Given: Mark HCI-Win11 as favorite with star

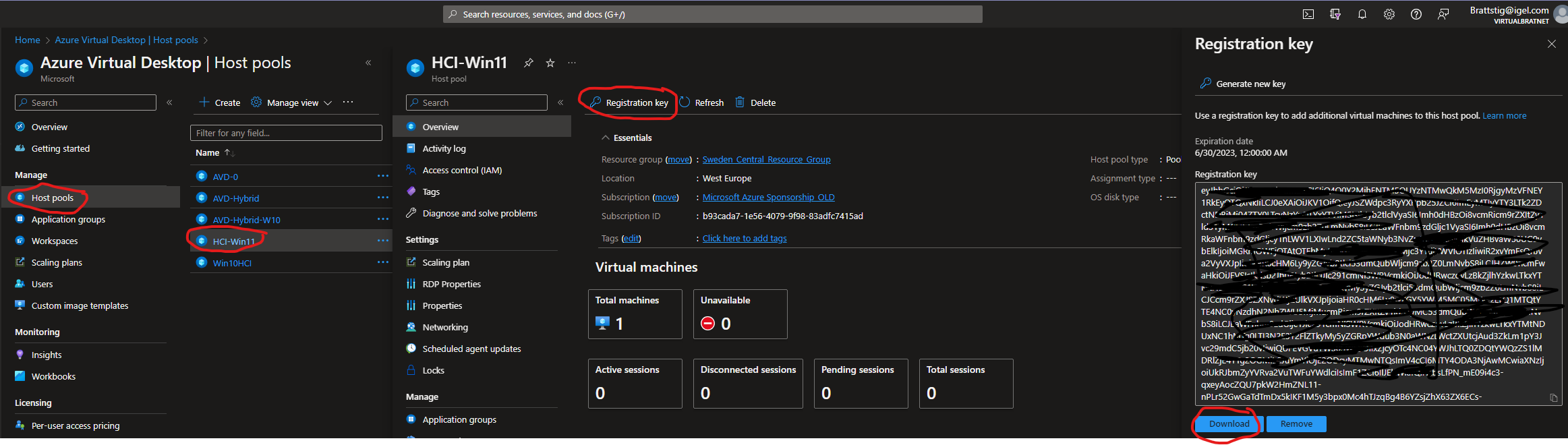Looking at the screenshot, I should pyautogui.click(x=550, y=63).
